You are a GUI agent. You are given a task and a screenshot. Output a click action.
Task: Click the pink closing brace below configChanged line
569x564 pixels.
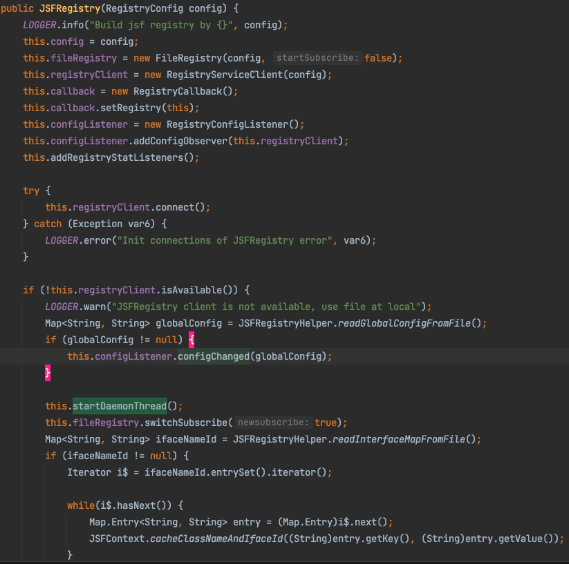point(48,373)
